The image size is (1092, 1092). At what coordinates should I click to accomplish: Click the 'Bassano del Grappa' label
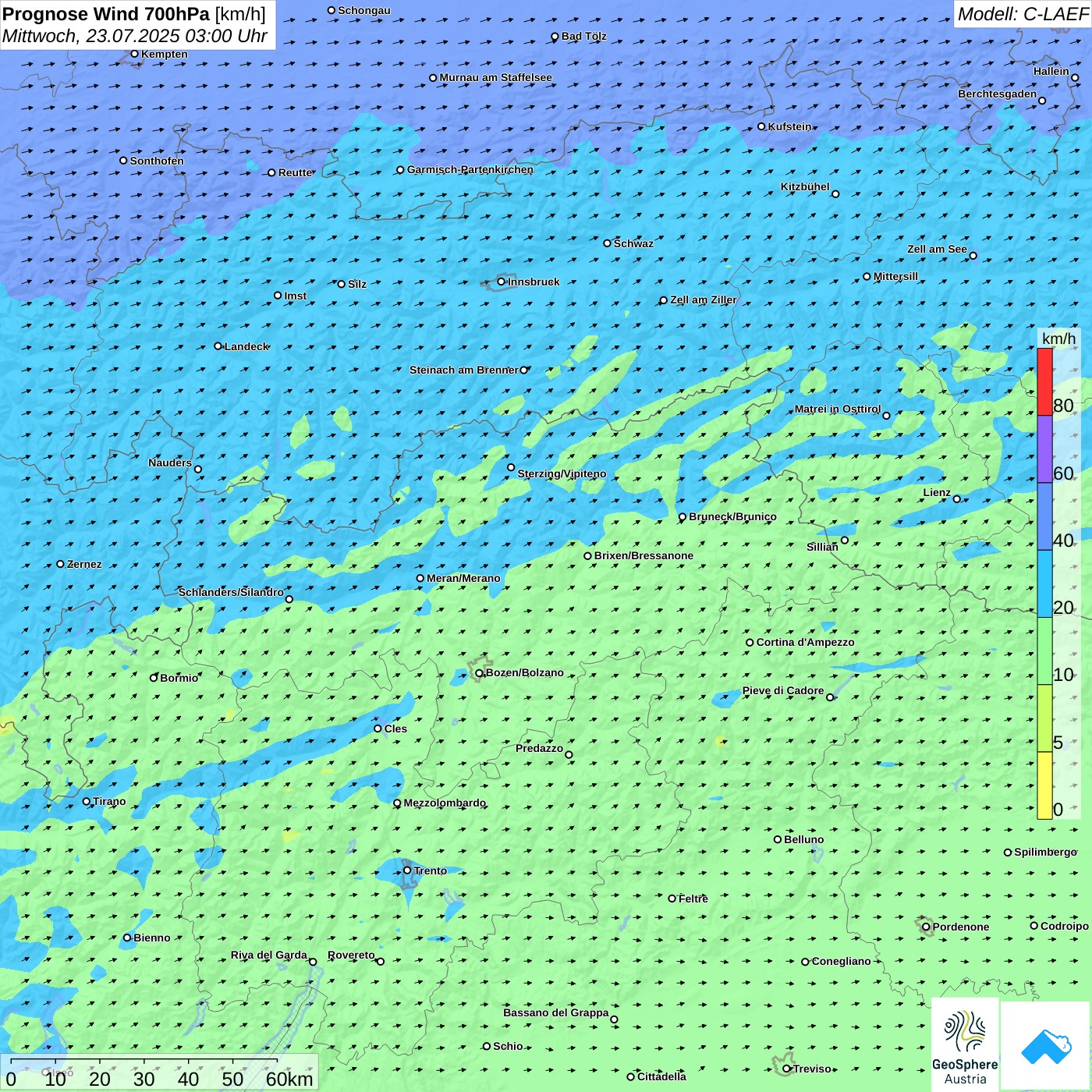pyautogui.click(x=556, y=1012)
